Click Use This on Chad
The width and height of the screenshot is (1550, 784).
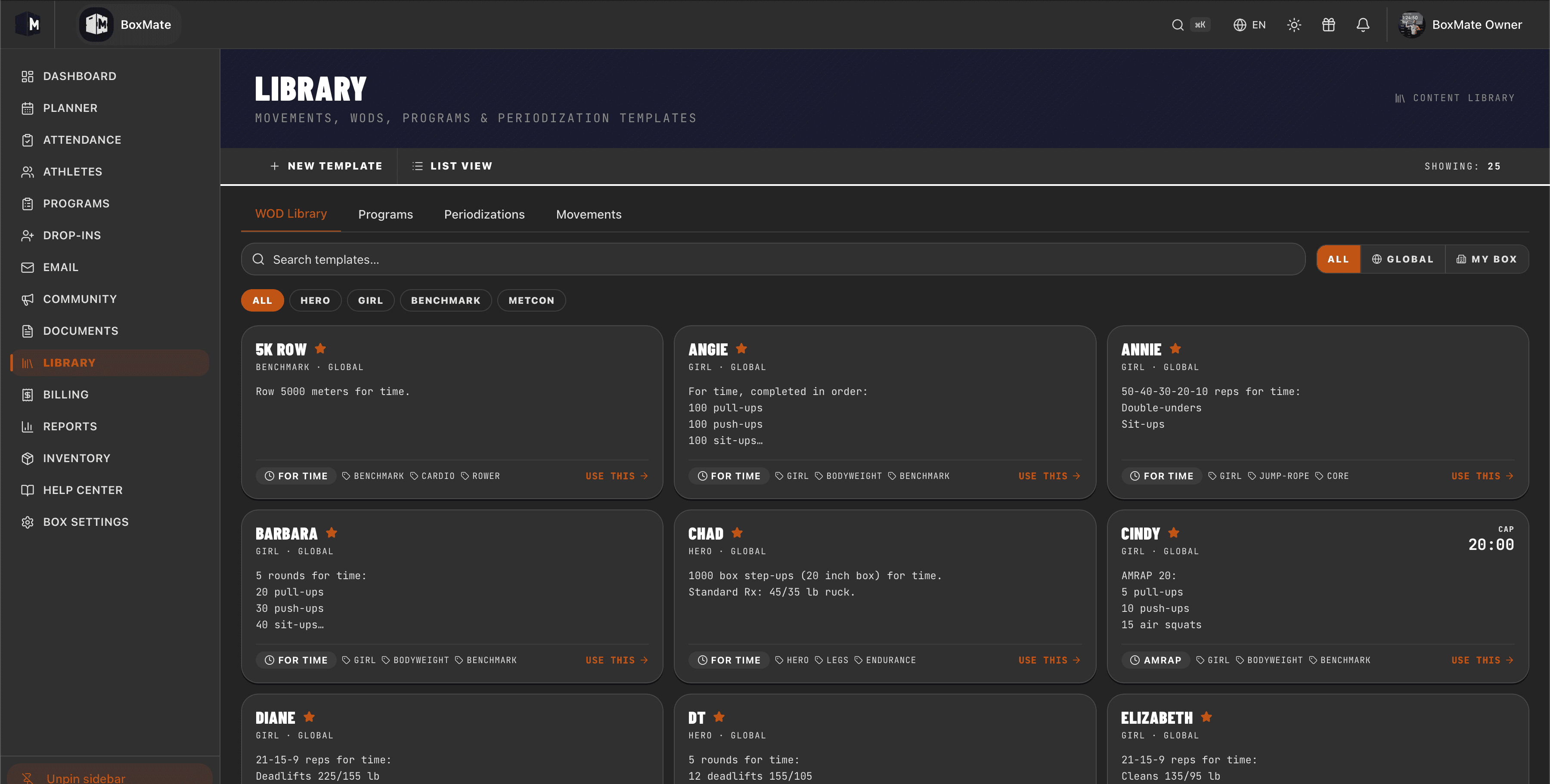(x=1049, y=660)
